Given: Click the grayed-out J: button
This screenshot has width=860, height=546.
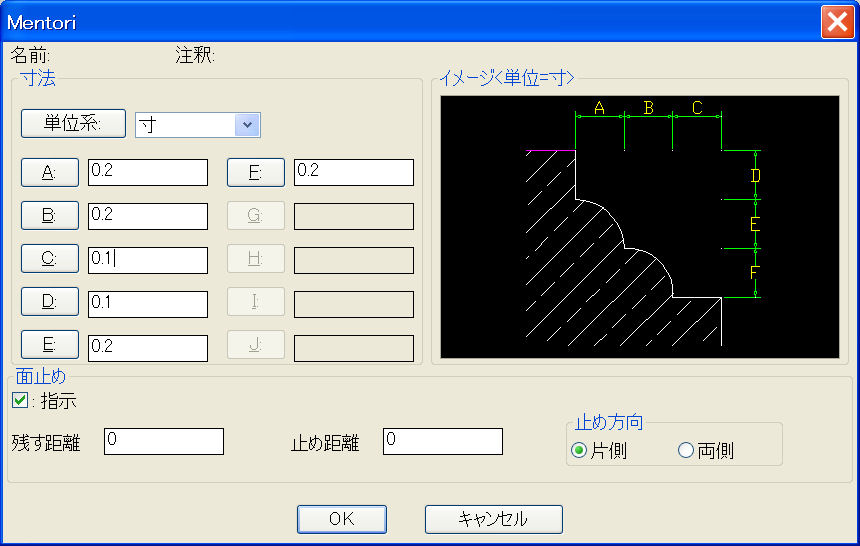Looking at the screenshot, I should pyautogui.click(x=256, y=344).
